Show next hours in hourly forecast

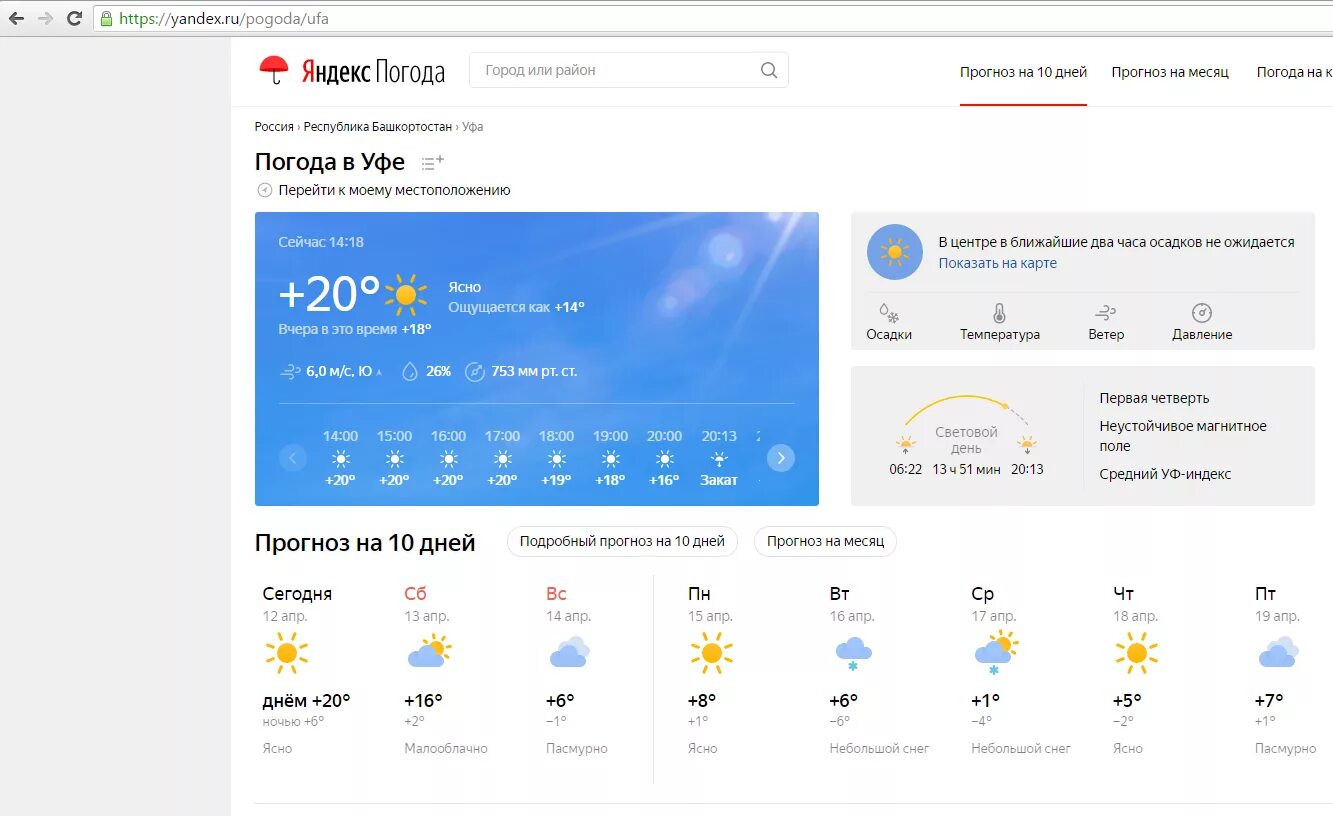[781, 458]
